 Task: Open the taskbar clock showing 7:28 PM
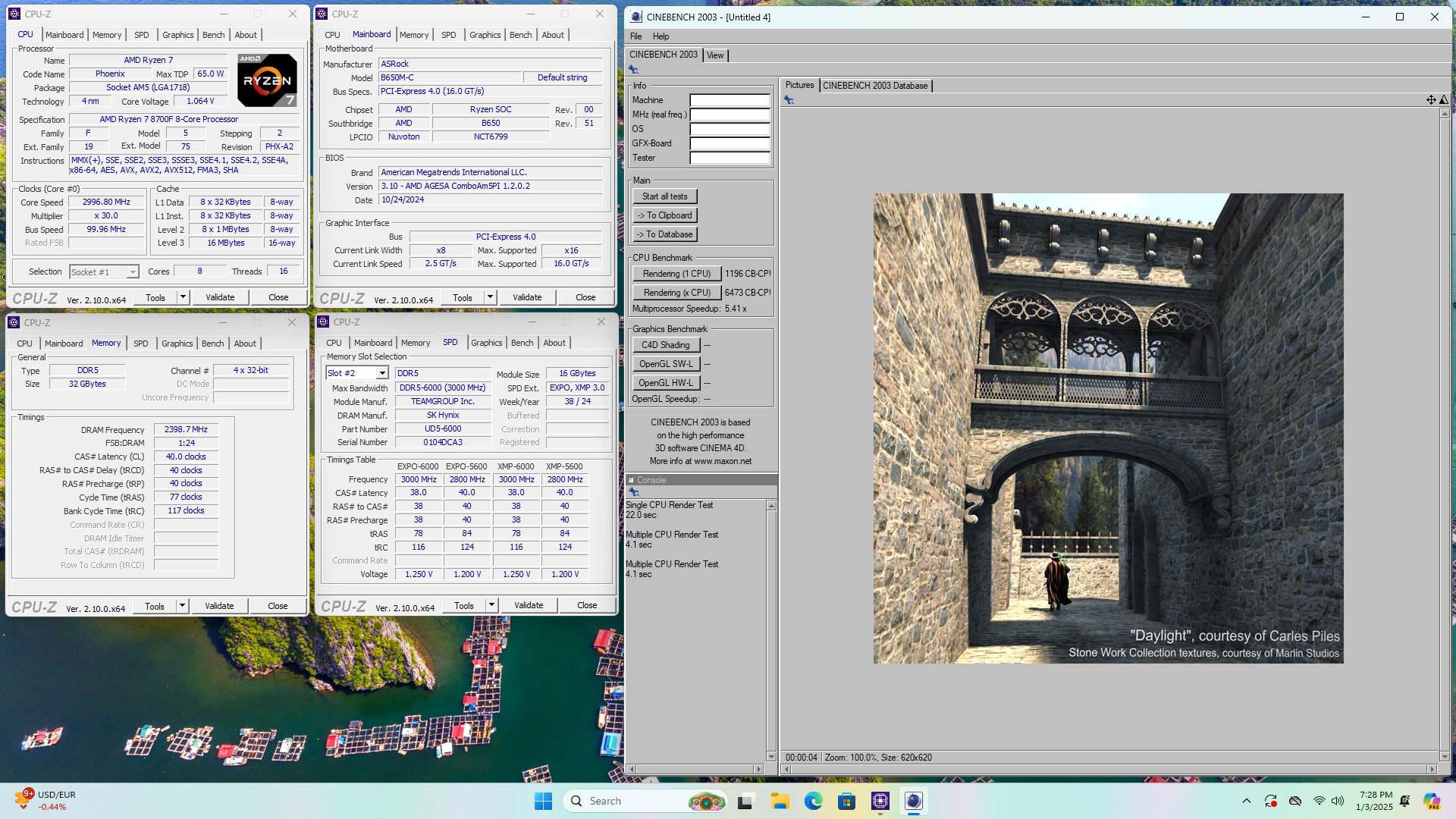tap(1375, 801)
